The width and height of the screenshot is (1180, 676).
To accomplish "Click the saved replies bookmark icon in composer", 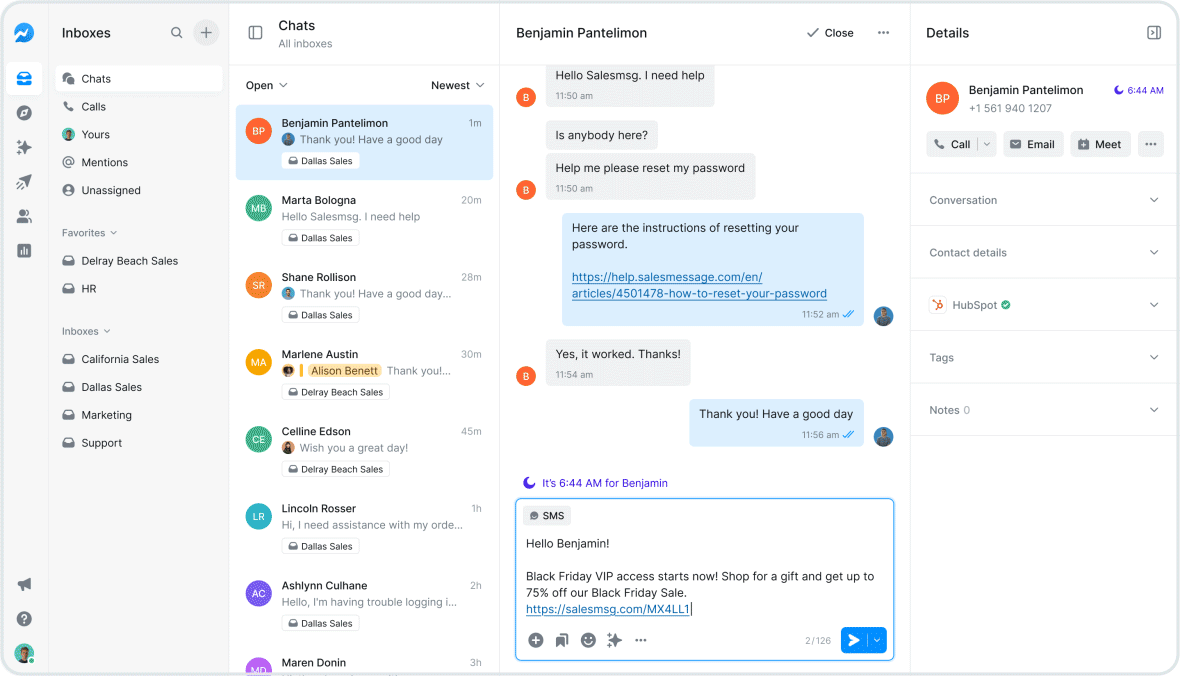I will 561,640.
